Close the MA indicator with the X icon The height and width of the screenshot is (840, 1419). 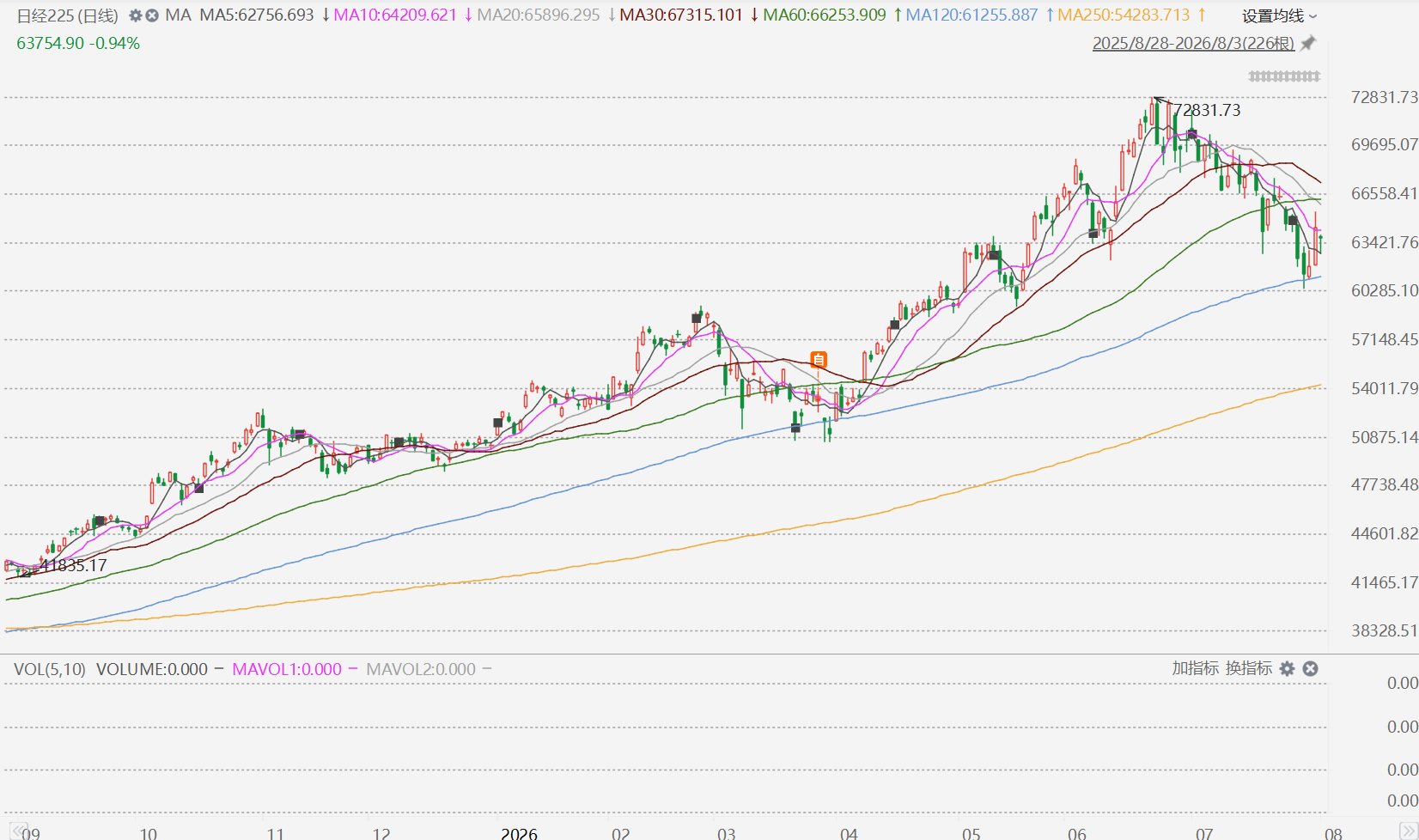[x=152, y=15]
